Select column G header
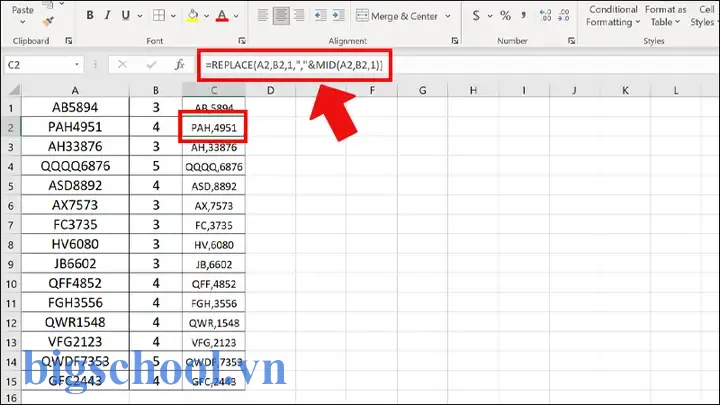This screenshot has height=405, width=720. [x=422, y=90]
